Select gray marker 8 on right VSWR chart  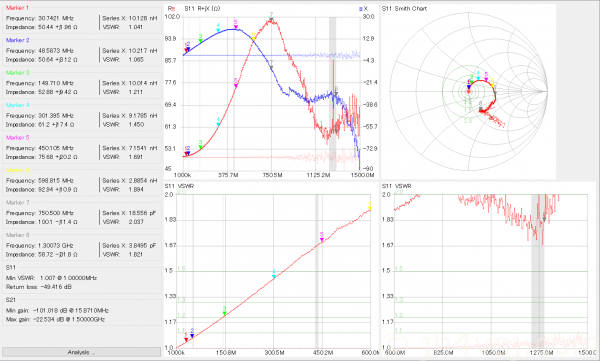coord(544,219)
